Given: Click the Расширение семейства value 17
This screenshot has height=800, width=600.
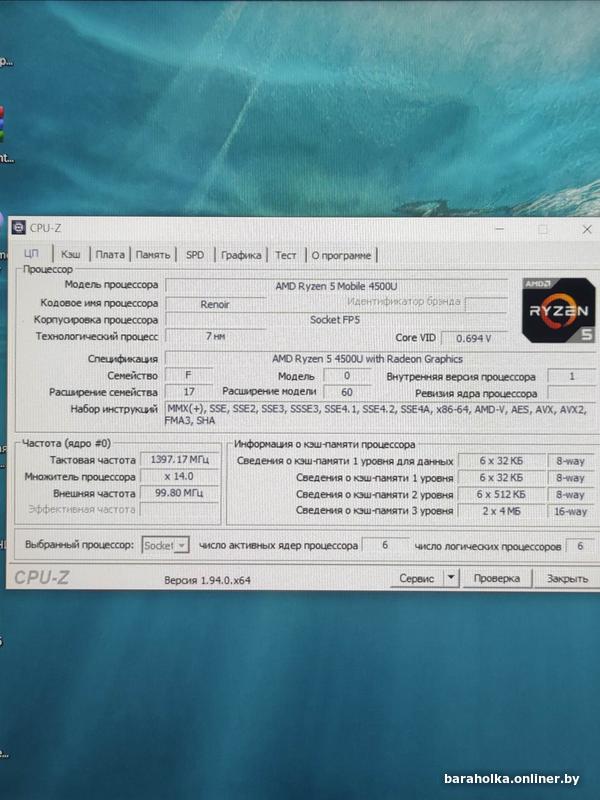Looking at the screenshot, I should (x=189, y=392).
